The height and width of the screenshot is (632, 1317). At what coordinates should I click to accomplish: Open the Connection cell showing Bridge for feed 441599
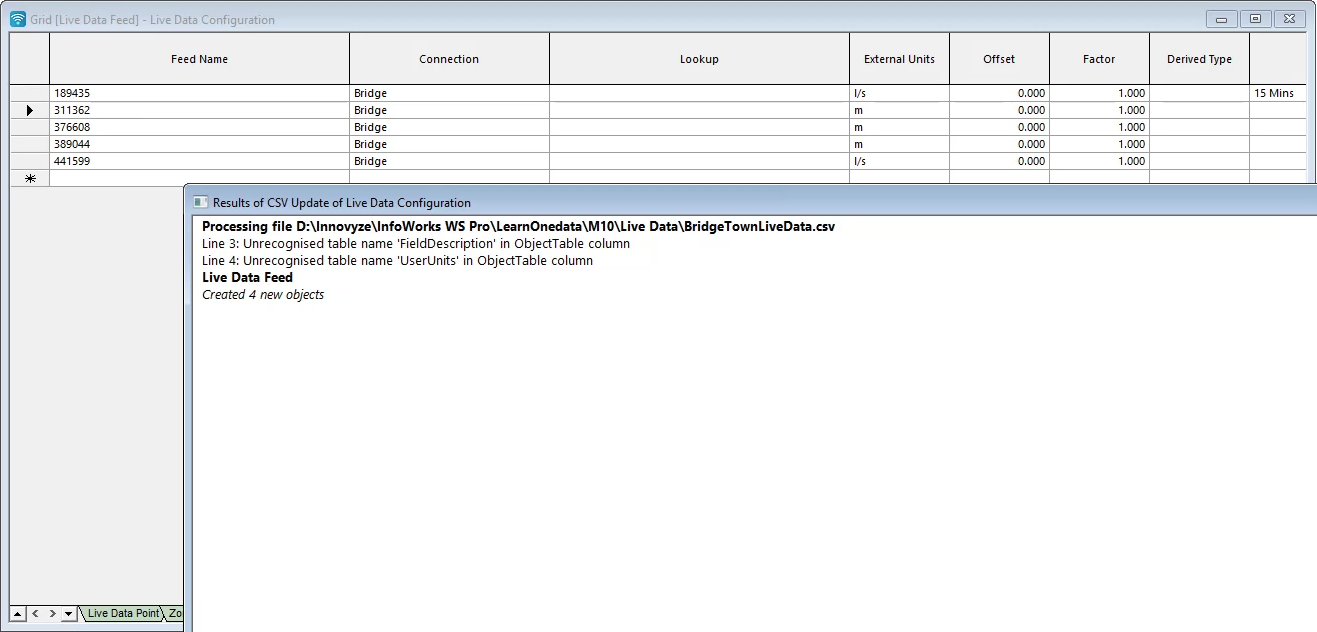coord(449,161)
